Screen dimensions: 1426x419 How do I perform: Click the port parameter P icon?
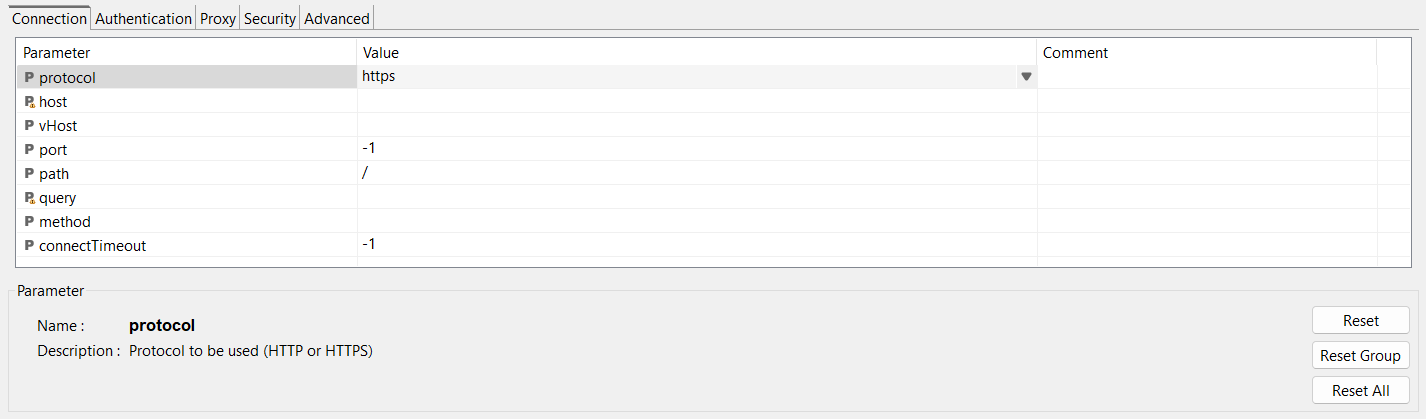tap(29, 149)
